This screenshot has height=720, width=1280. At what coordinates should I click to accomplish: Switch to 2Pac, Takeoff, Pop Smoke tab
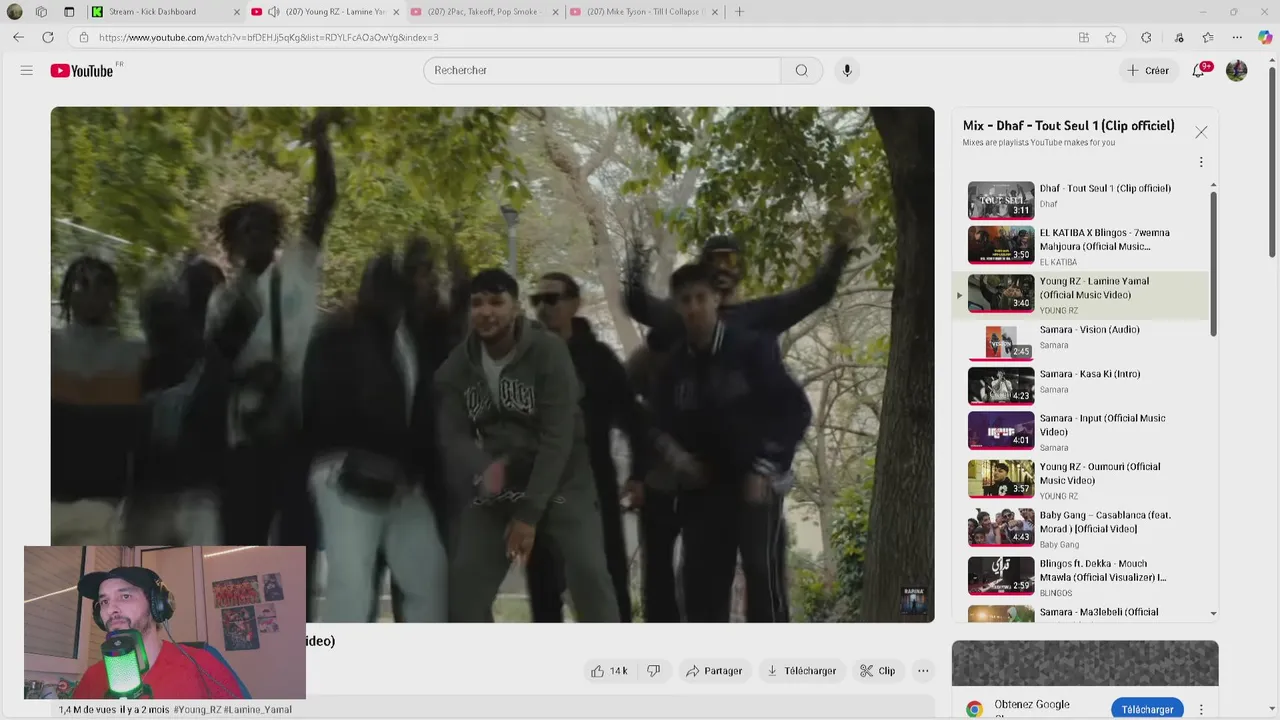[485, 12]
